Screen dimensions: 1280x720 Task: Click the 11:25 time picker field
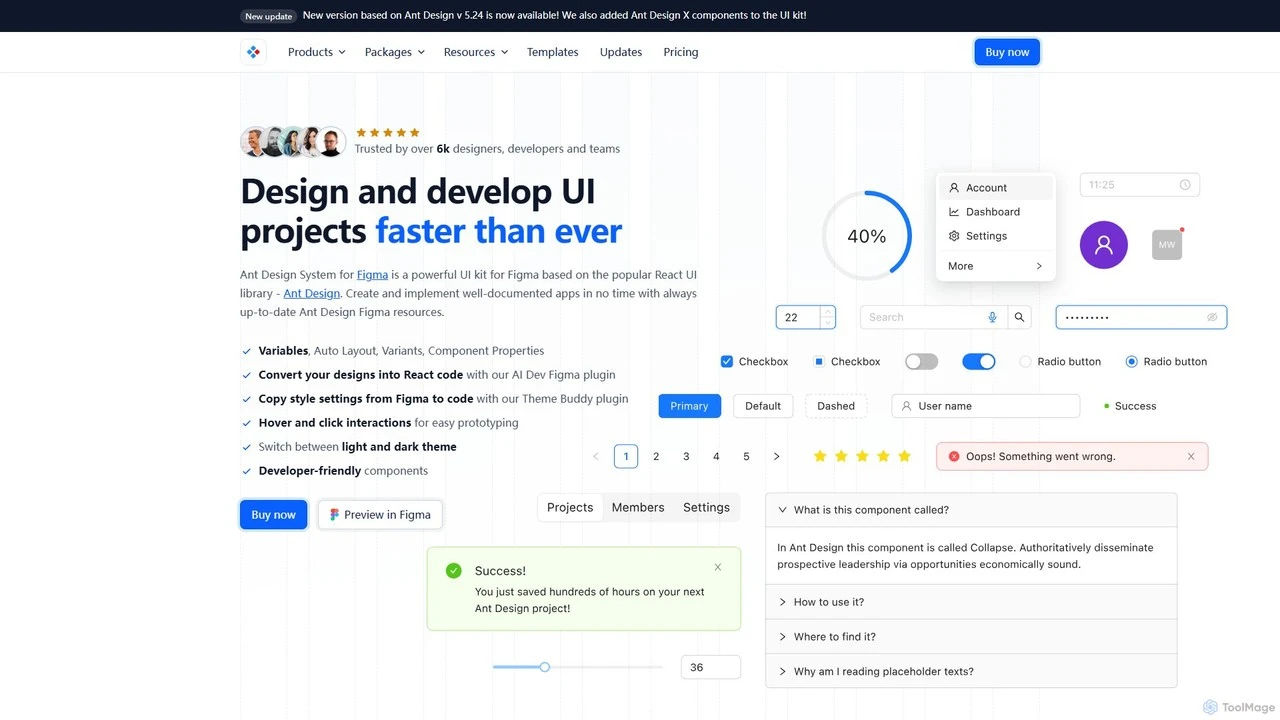coord(1140,185)
